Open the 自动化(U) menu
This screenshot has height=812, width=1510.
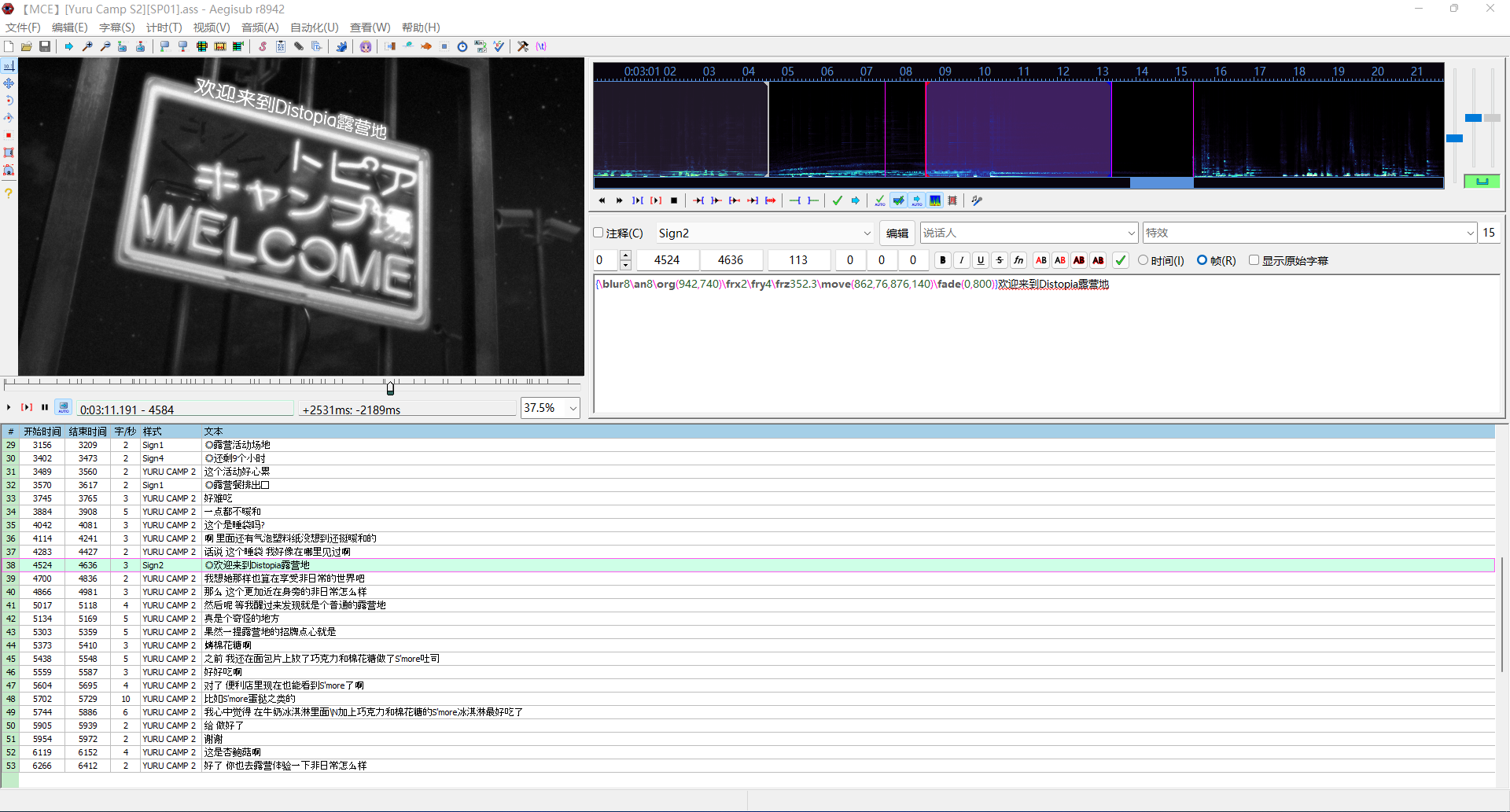click(x=315, y=28)
